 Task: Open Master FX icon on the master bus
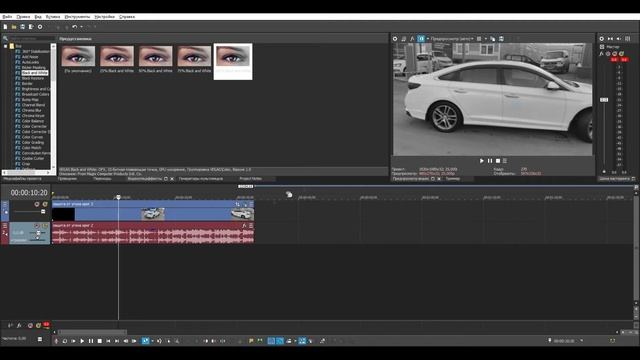point(601,53)
